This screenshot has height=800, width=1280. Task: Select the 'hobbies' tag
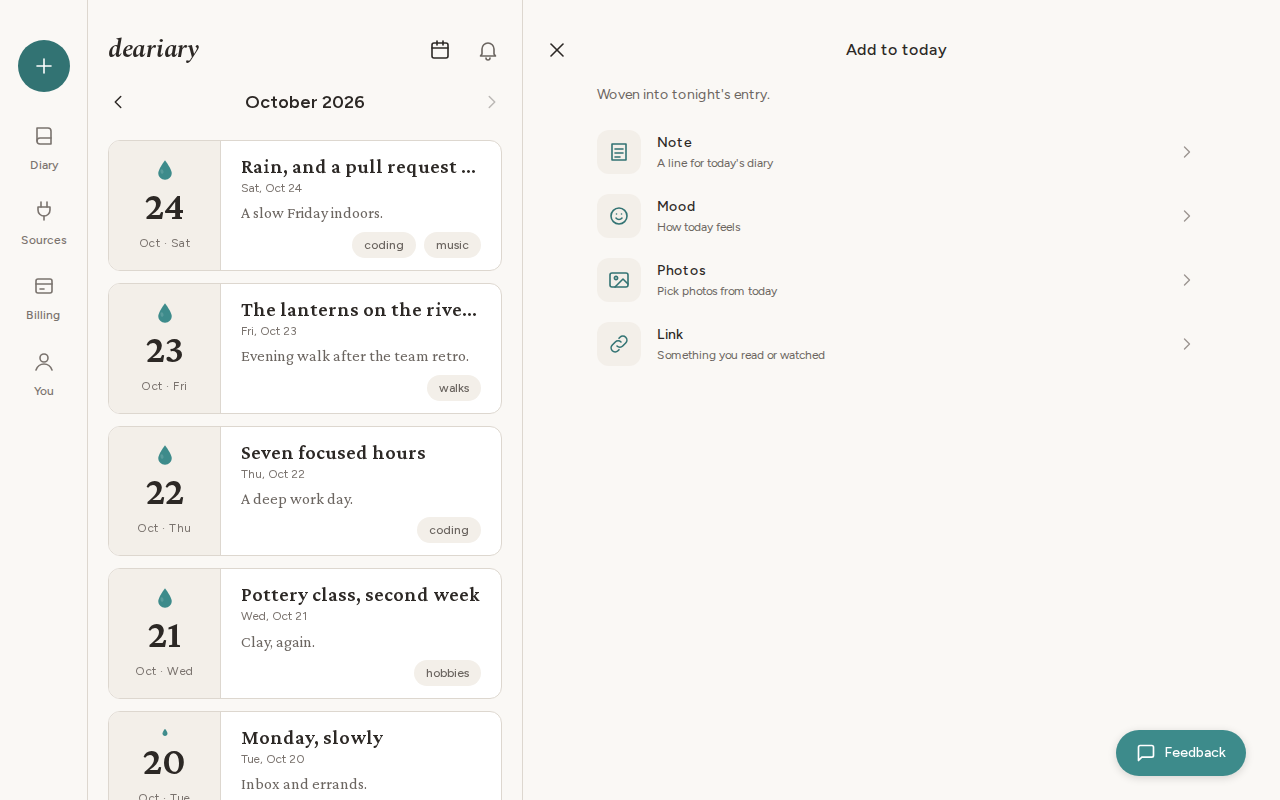(x=447, y=673)
